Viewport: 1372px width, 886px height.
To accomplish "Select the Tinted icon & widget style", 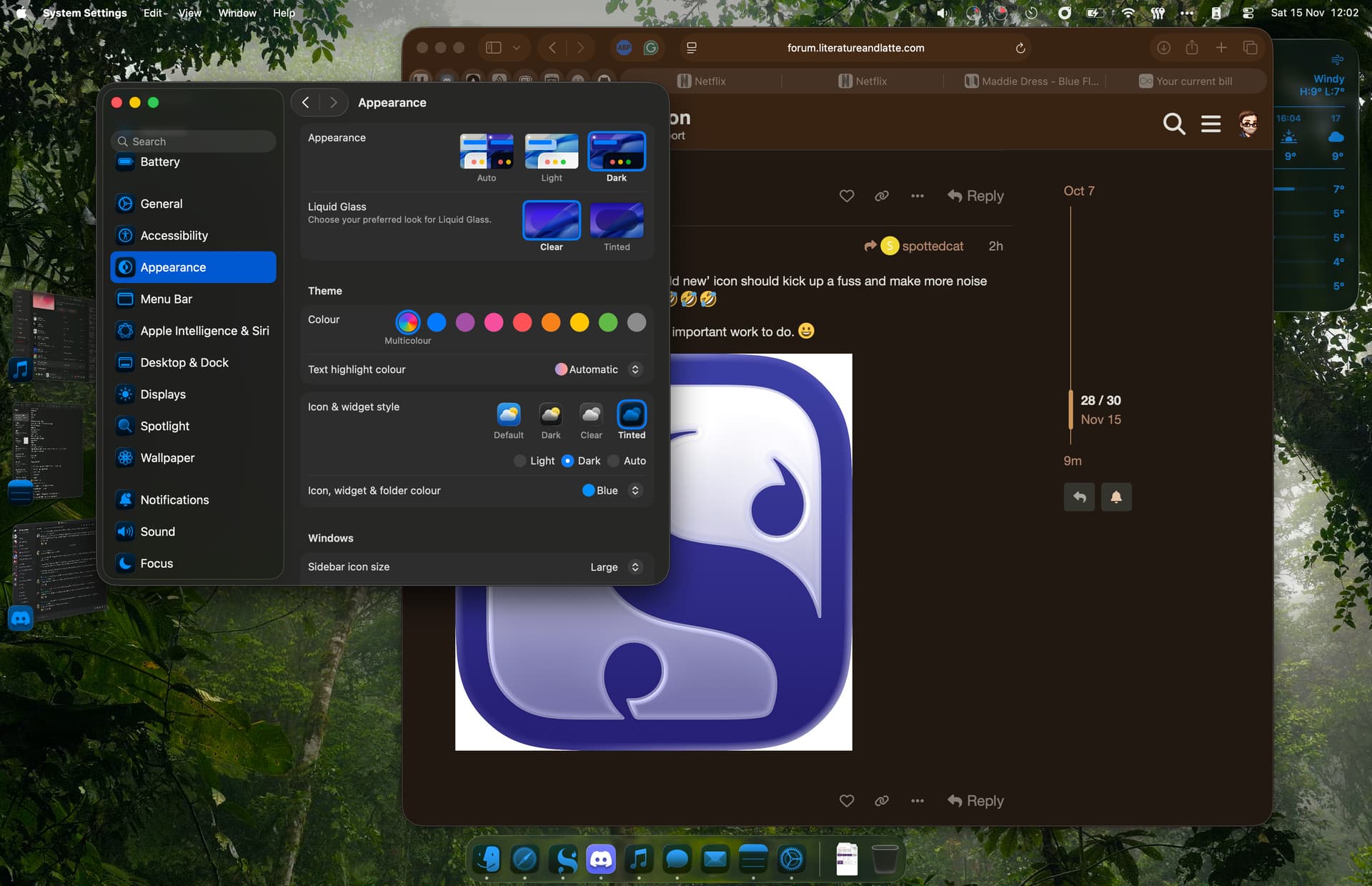I will click(631, 415).
